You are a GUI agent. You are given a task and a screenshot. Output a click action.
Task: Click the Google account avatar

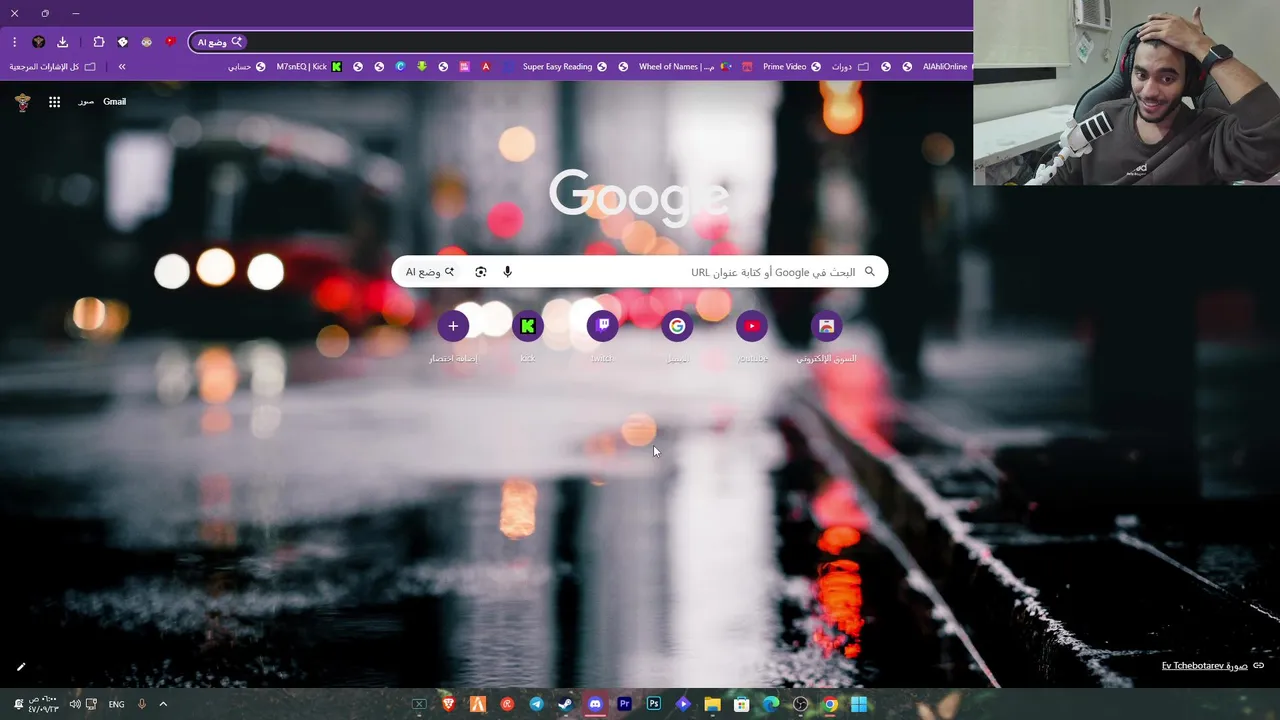coord(22,102)
